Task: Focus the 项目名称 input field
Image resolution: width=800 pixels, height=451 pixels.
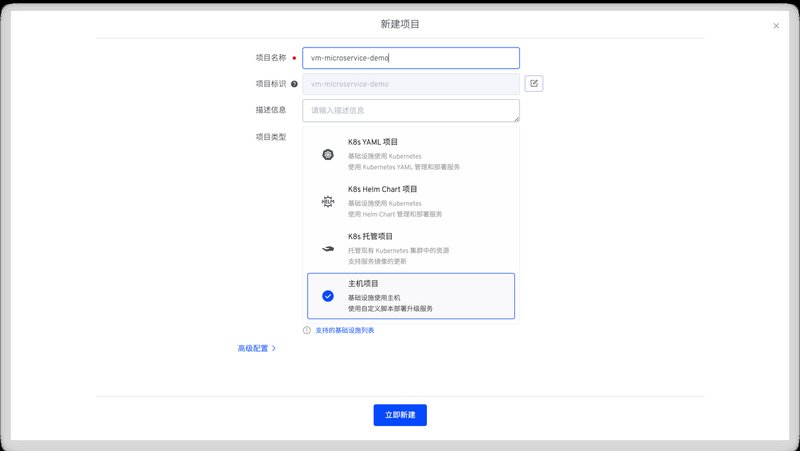Action: (x=411, y=58)
